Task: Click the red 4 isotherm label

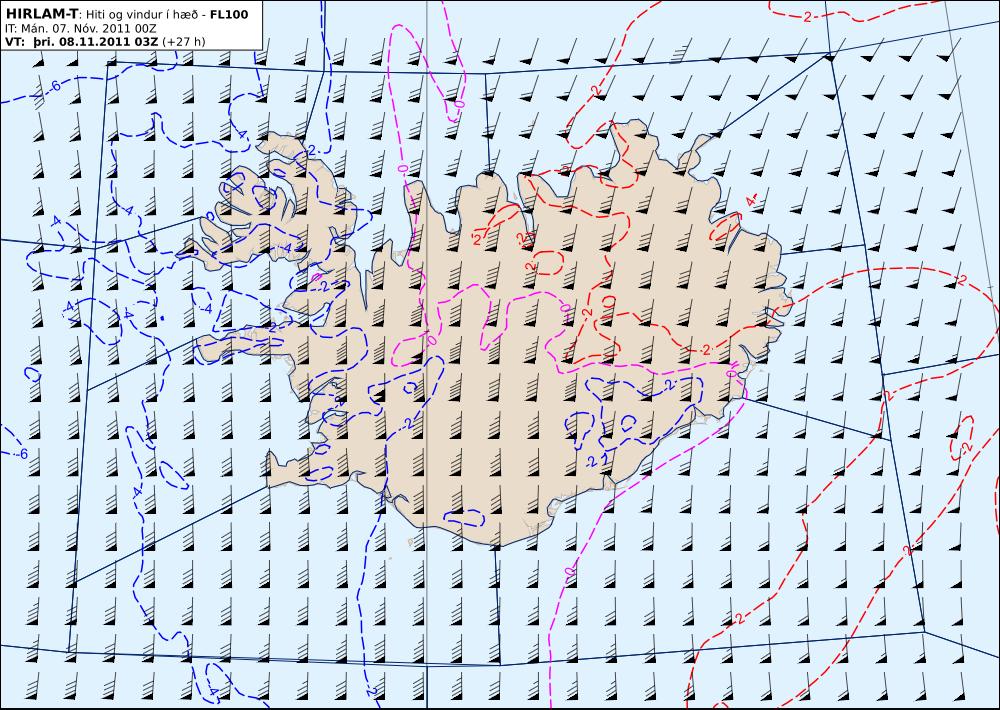Action: coord(751,200)
